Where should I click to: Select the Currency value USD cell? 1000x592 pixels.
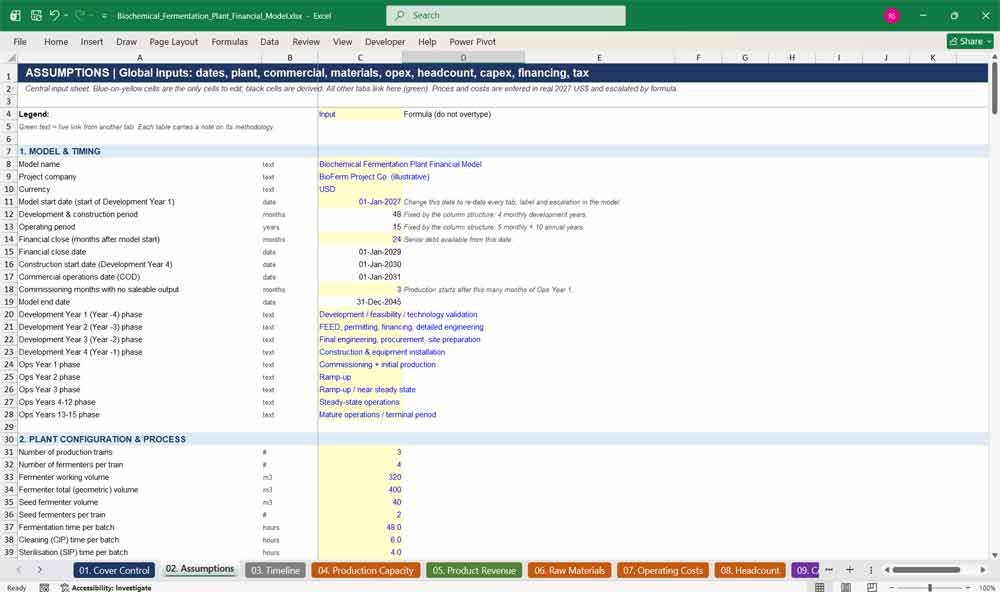(x=360, y=189)
